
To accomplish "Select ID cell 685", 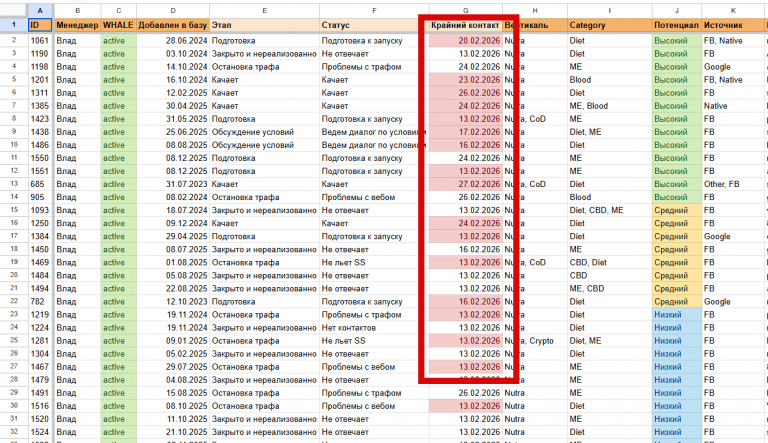I will (40, 184).
